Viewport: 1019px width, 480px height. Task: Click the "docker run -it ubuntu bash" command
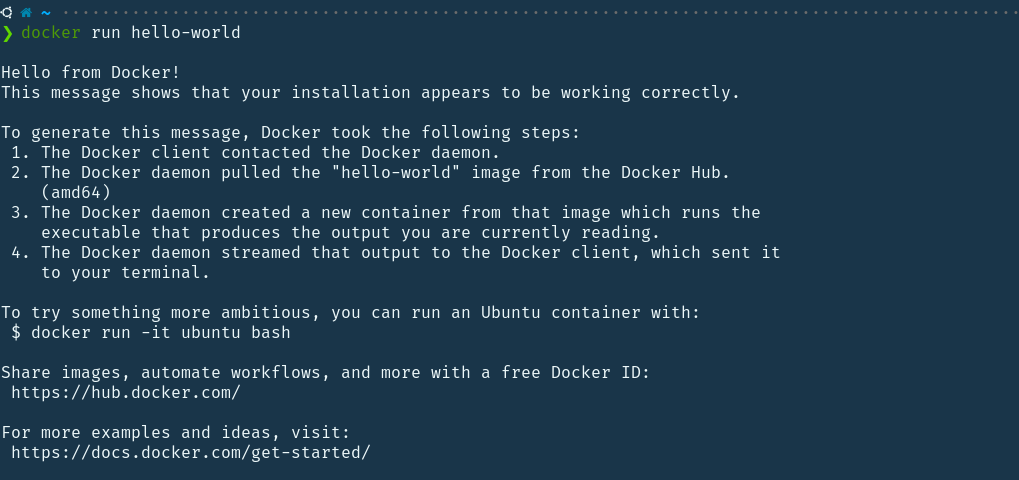[x=161, y=332]
